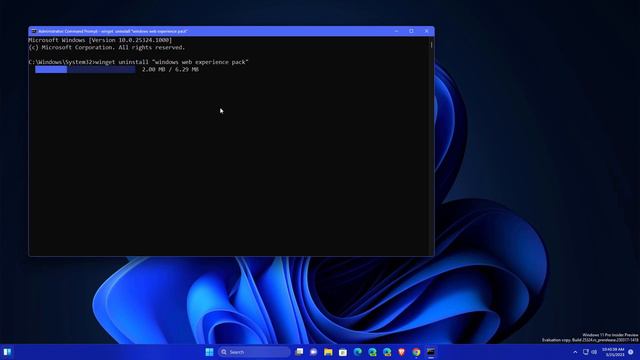Click the Command Prompt title bar text

tap(113, 31)
